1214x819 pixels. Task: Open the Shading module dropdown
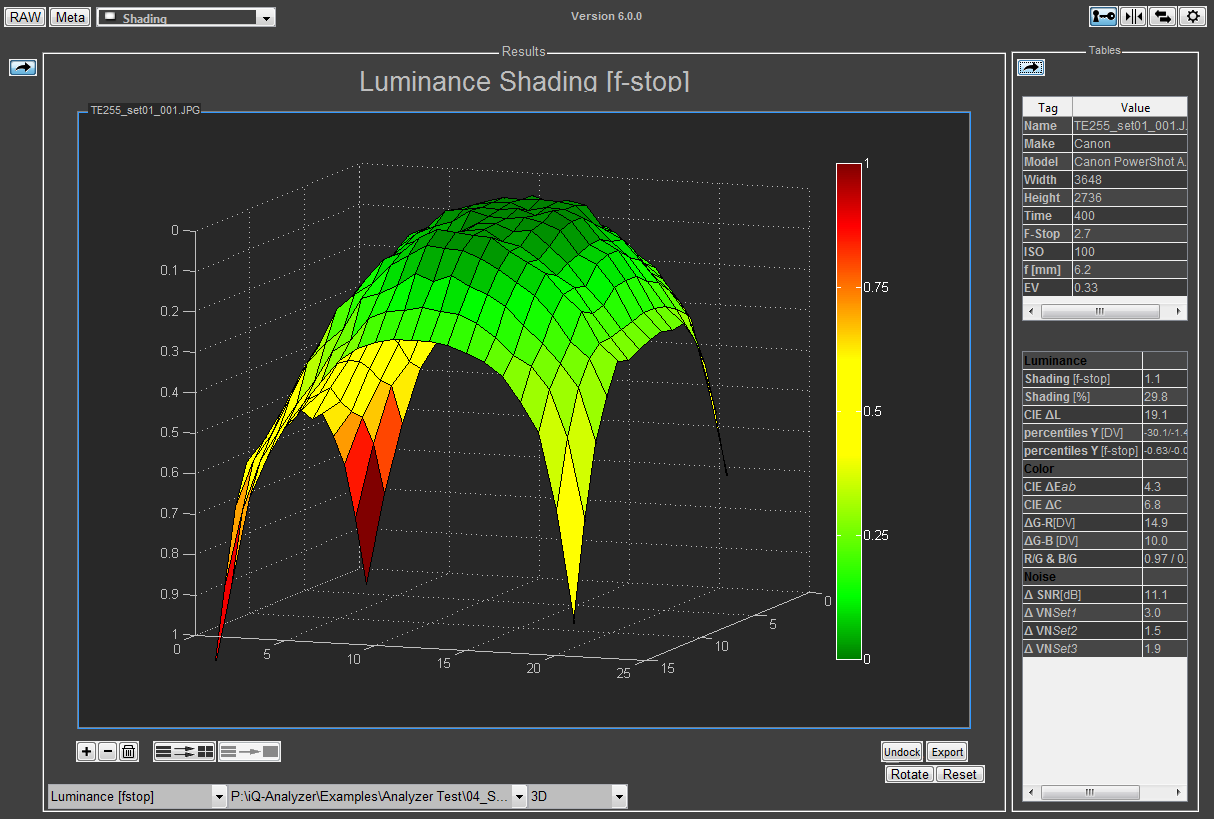(186, 18)
